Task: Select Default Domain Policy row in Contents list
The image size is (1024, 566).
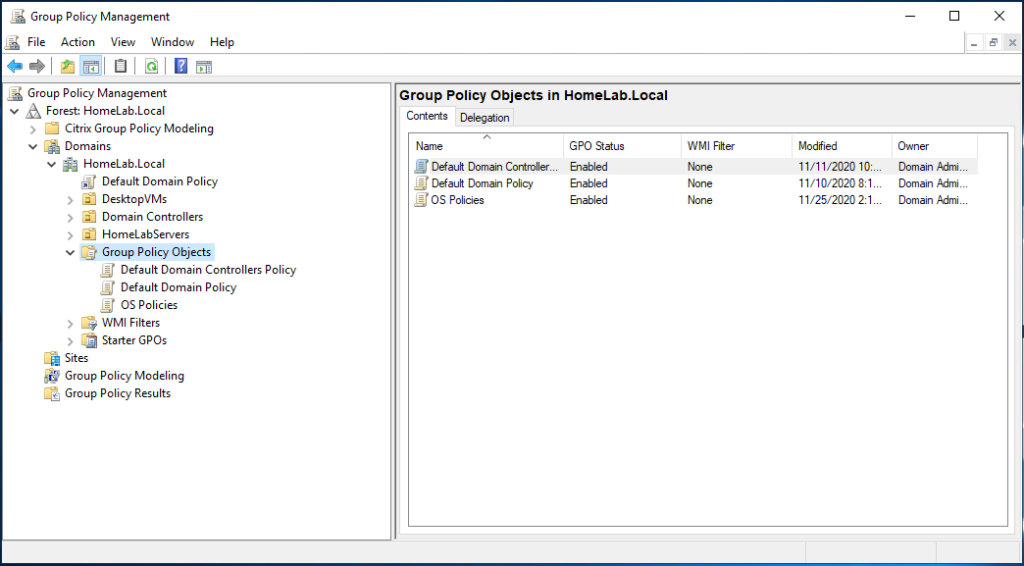Action: coord(694,183)
